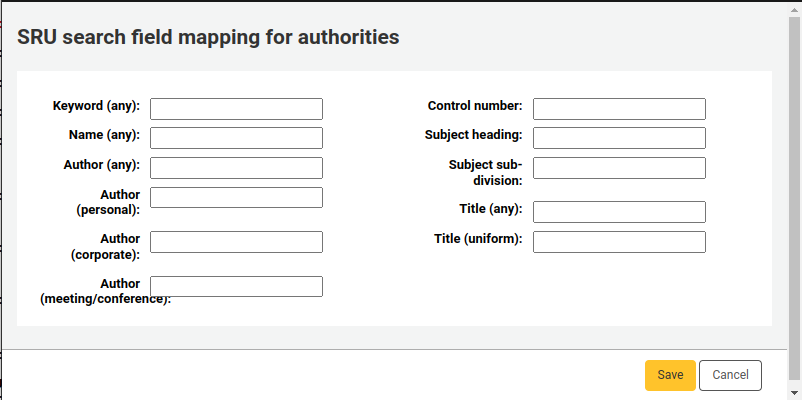Click the "Title (uniform):" label text
The height and width of the screenshot is (400, 802).
478,239
